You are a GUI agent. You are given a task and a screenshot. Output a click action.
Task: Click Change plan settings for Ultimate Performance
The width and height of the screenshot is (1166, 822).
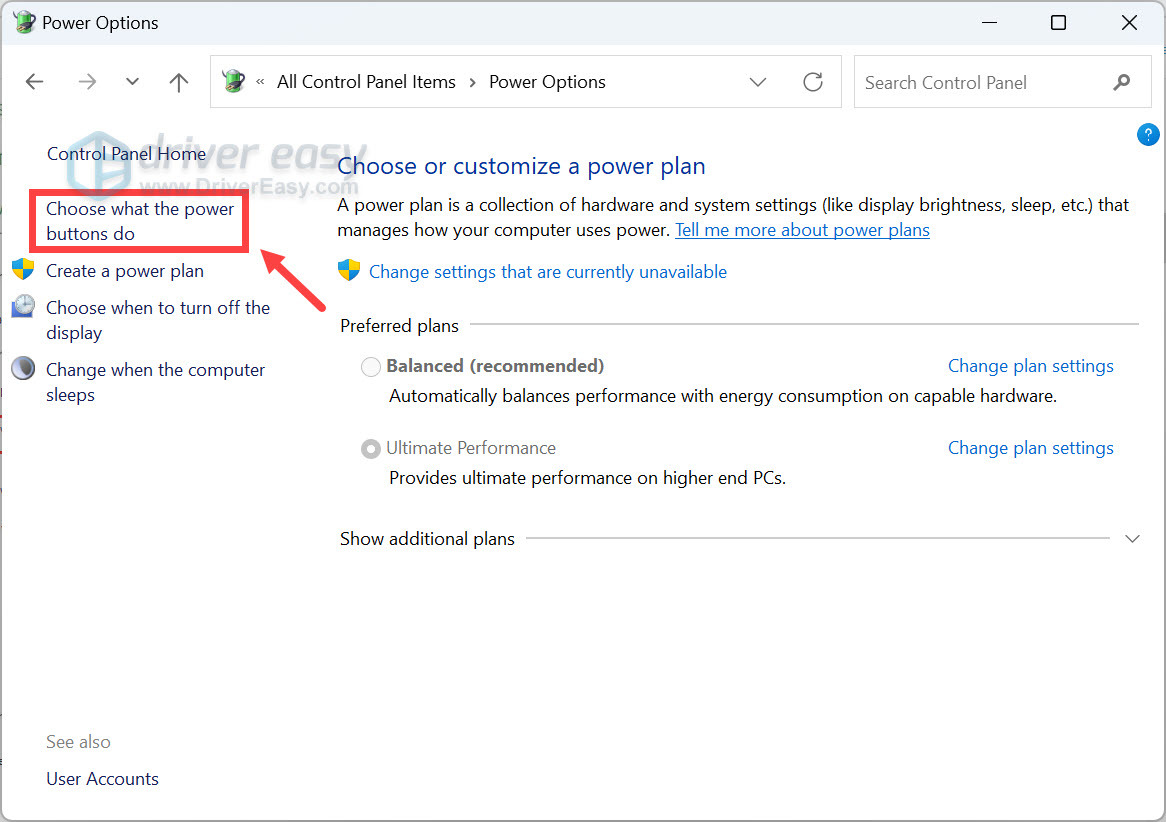[1031, 447]
